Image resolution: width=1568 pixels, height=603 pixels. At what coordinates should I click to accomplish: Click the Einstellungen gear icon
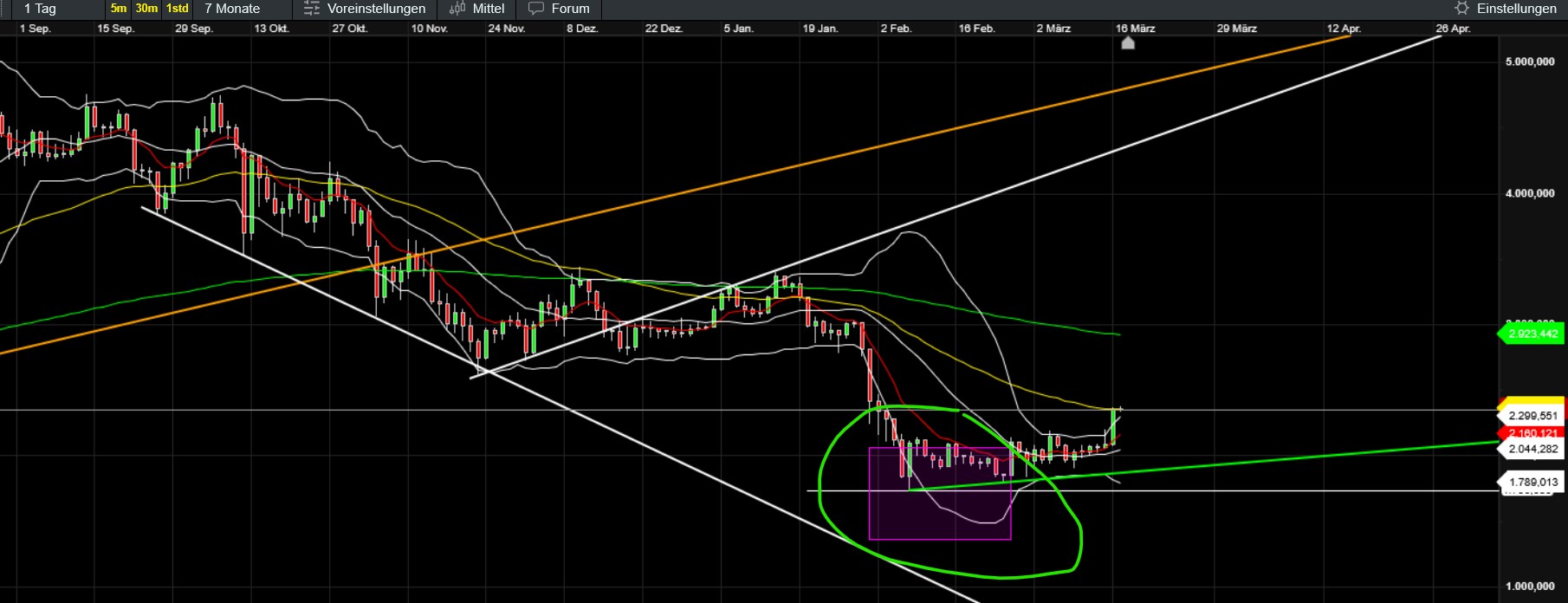pos(1462,9)
